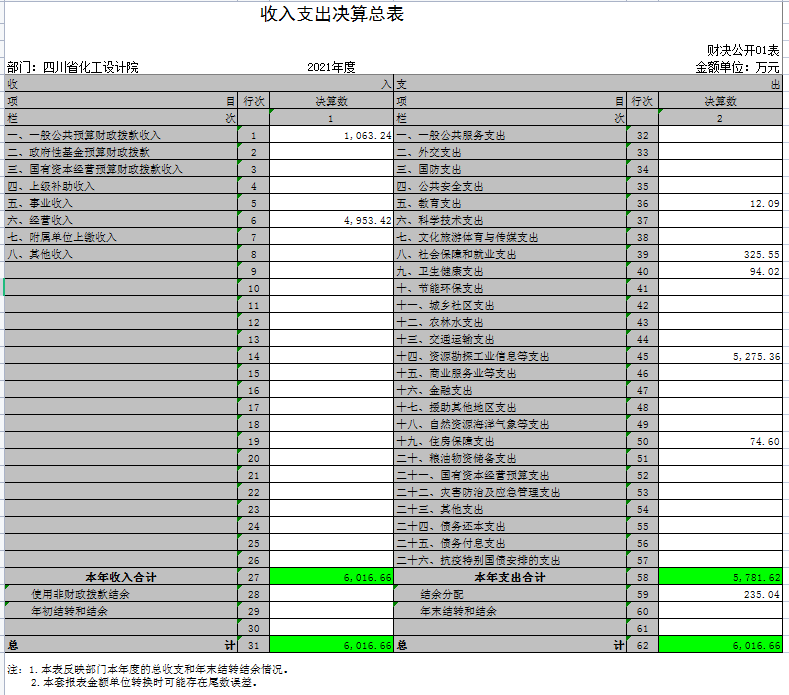Click the 附属单位上缴收入 cell

121,237
